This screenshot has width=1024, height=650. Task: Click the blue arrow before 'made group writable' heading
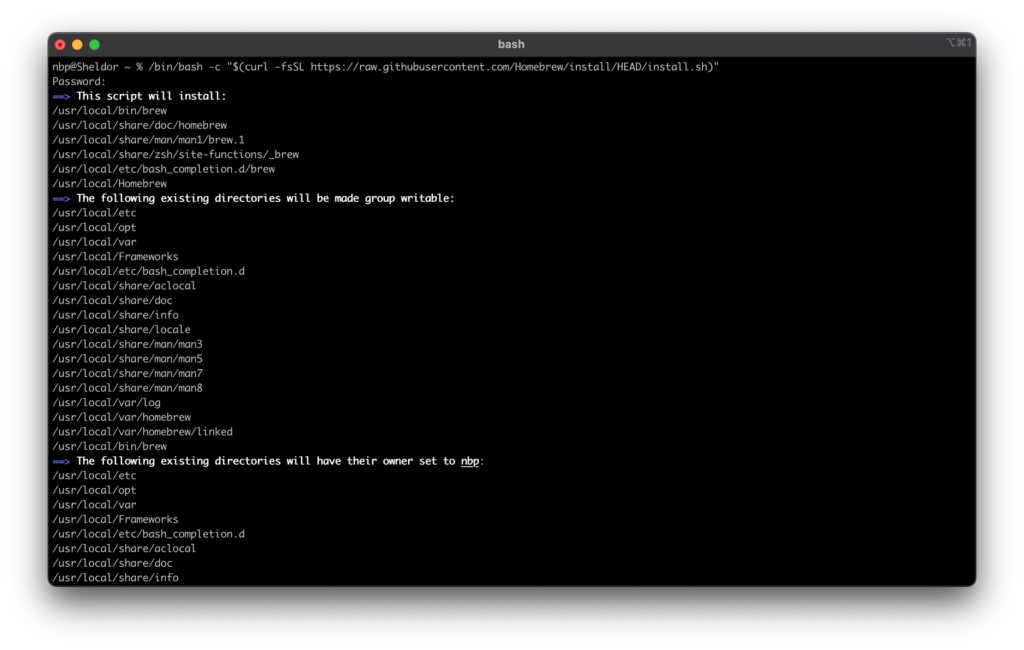(x=61, y=199)
